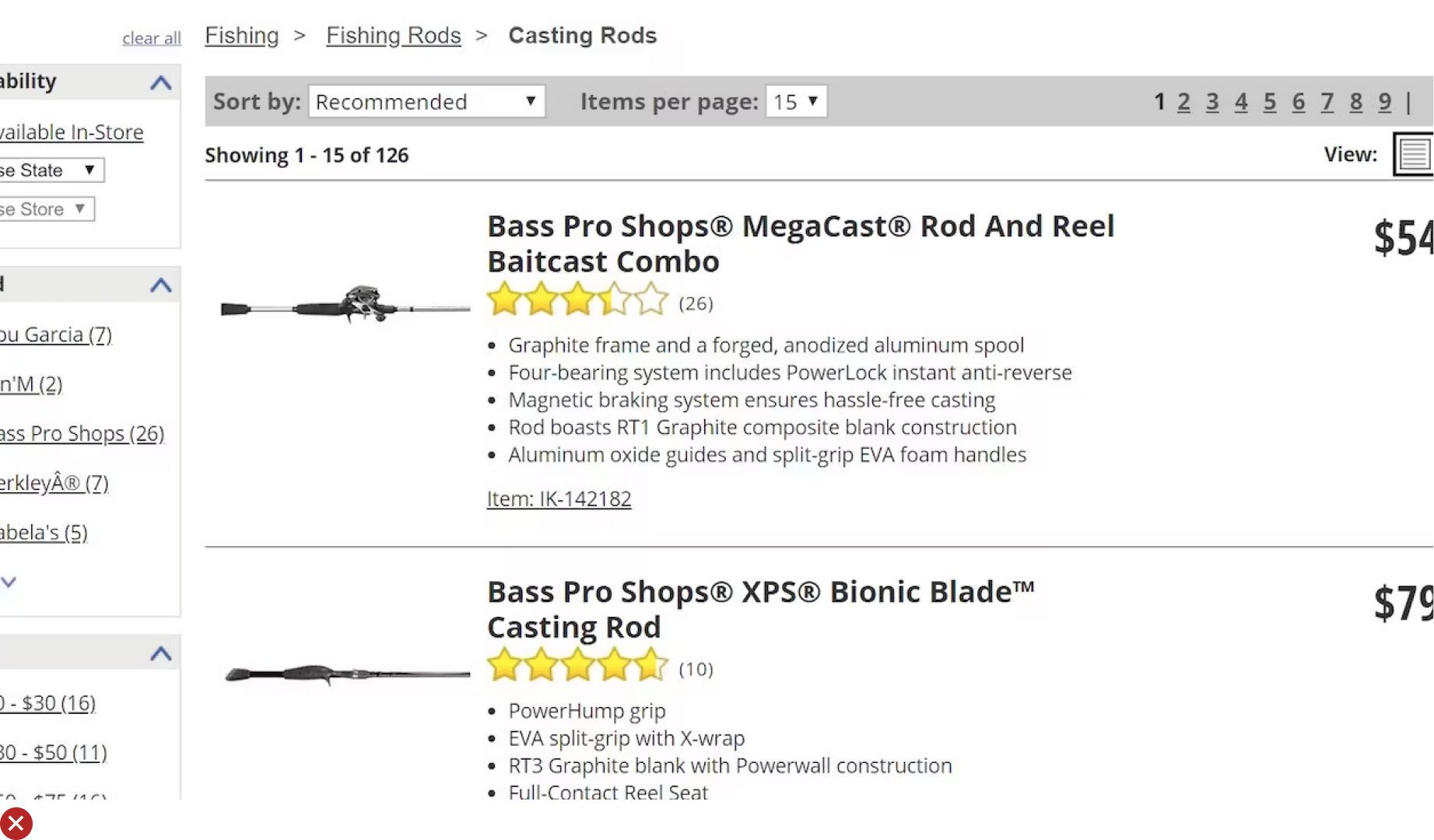Open MegaCast combo star rating reviews
The height and width of the screenshot is (840, 1434).
click(577, 300)
